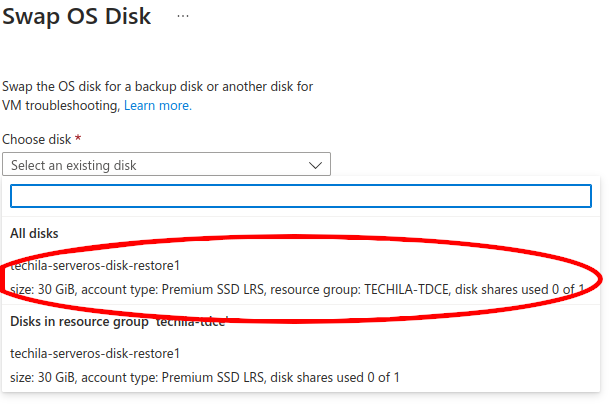Select techila-serveros-disk-restore1 under All disks
Viewport: 613px width, 405px height.
[94, 266]
